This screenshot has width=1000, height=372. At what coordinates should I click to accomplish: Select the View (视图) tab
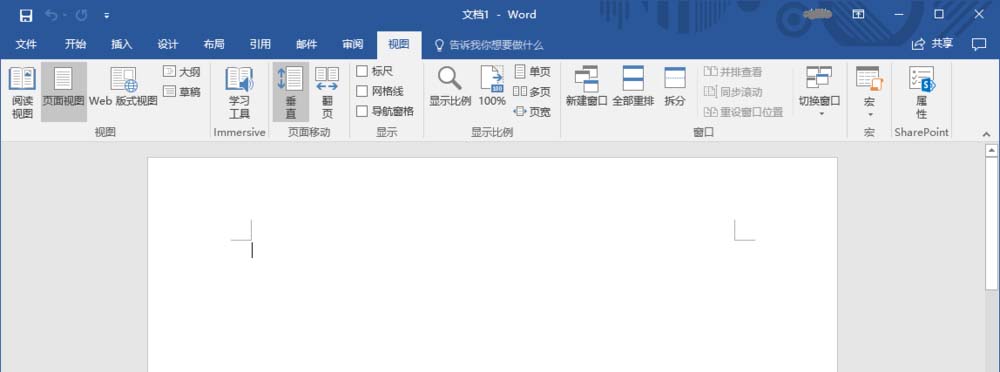pos(399,45)
